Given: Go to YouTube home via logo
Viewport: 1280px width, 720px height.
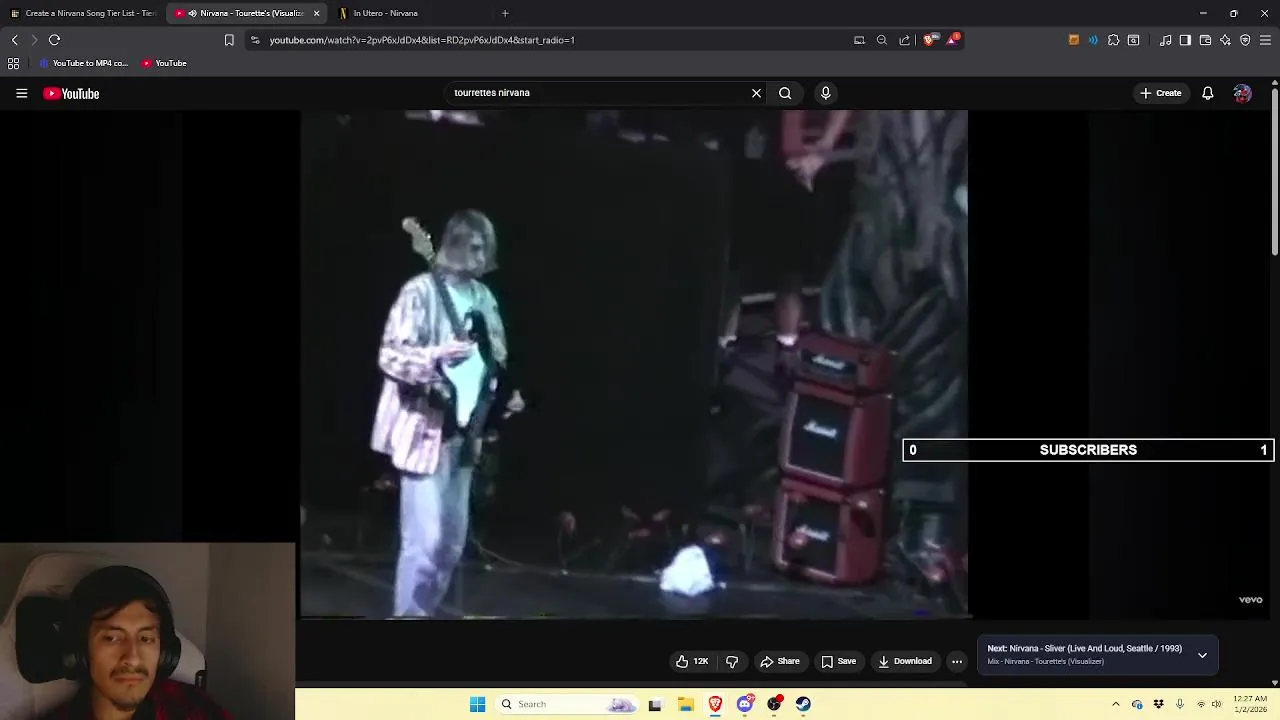Looking at the screenshot, I should pos(71,93).
